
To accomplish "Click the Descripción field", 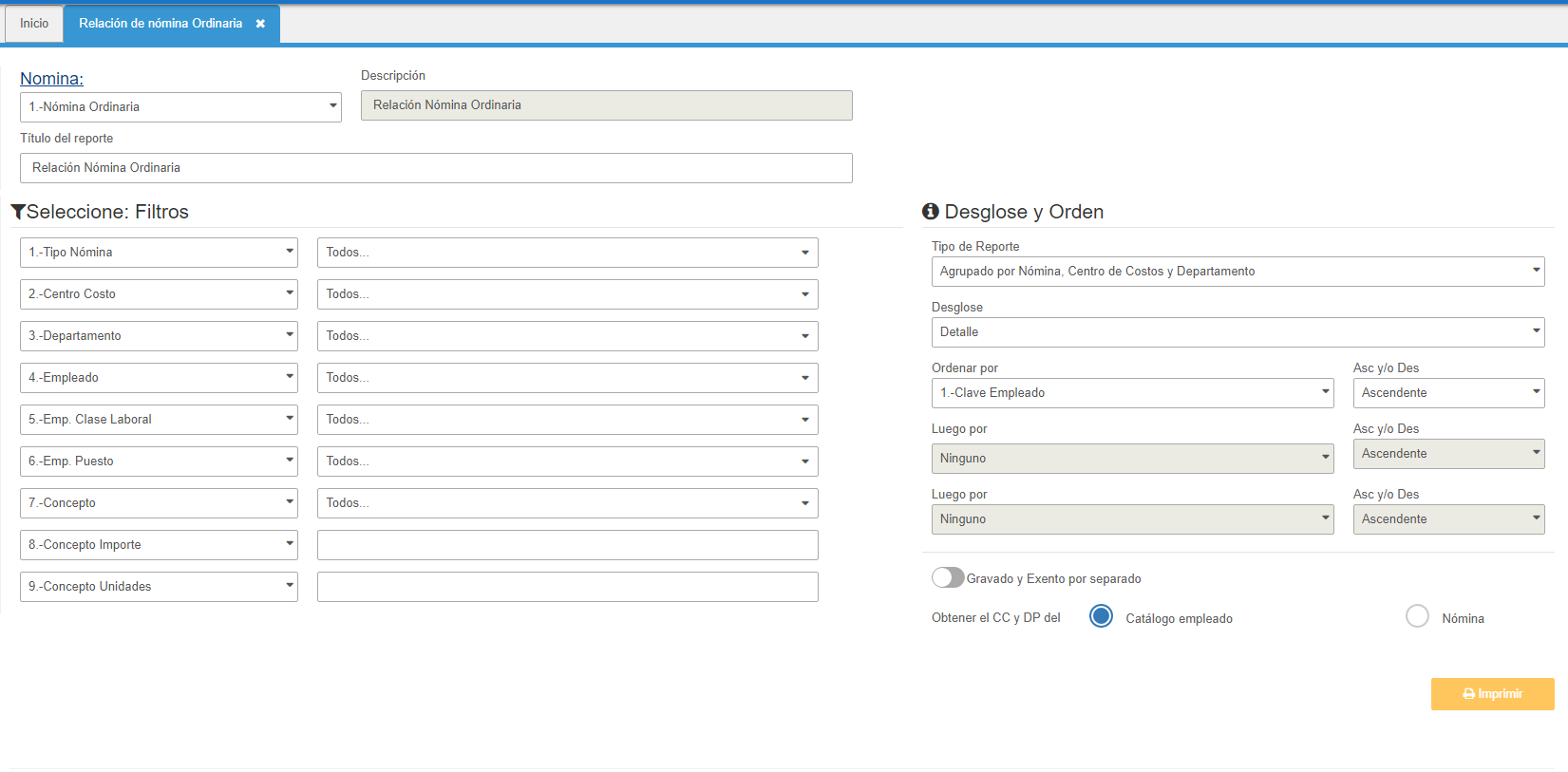I will (x=606, y=105).
